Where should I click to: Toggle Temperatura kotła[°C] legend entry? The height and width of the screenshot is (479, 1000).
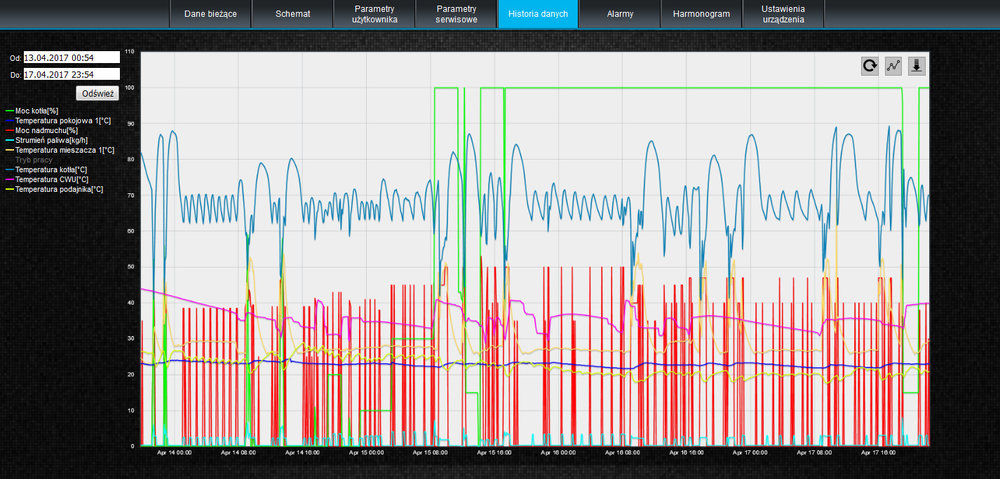click(x=51, y=169)
